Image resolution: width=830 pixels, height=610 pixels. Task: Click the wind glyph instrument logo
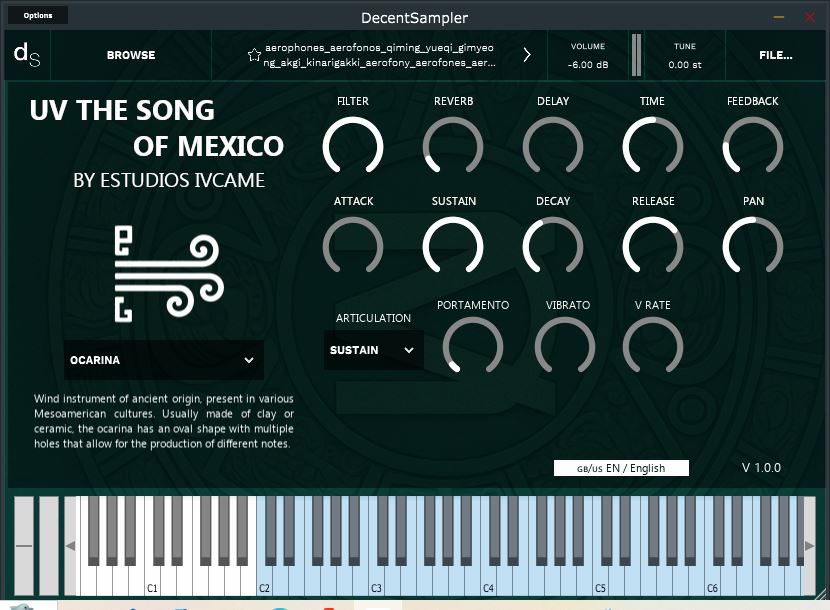[x=169, y=273]
